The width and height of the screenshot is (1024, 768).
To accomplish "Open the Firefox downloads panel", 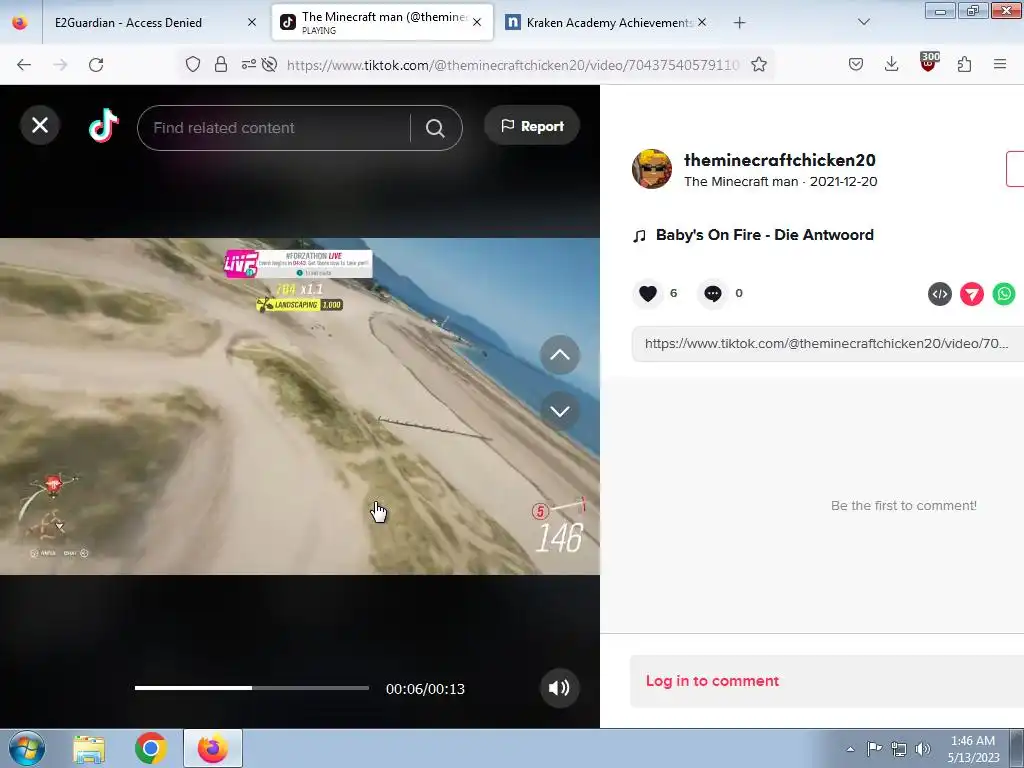I will point(891,64).
